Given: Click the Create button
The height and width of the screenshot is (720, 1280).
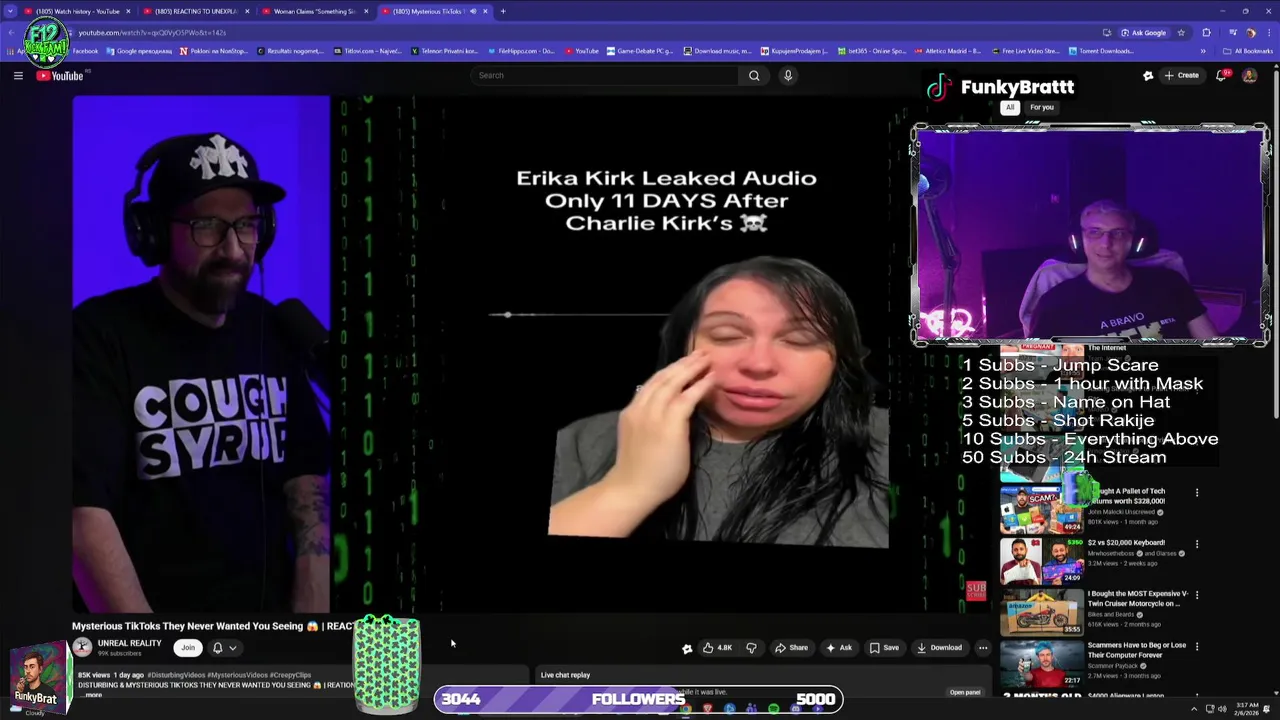Looking at the screenshot, I should coord(1181,75).
